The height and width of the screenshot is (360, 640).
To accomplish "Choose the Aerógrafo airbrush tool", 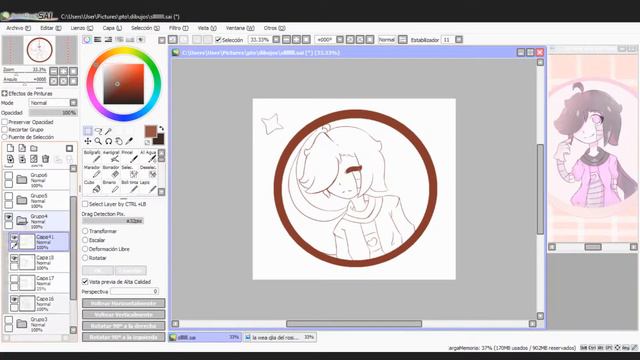I will 111,156.
